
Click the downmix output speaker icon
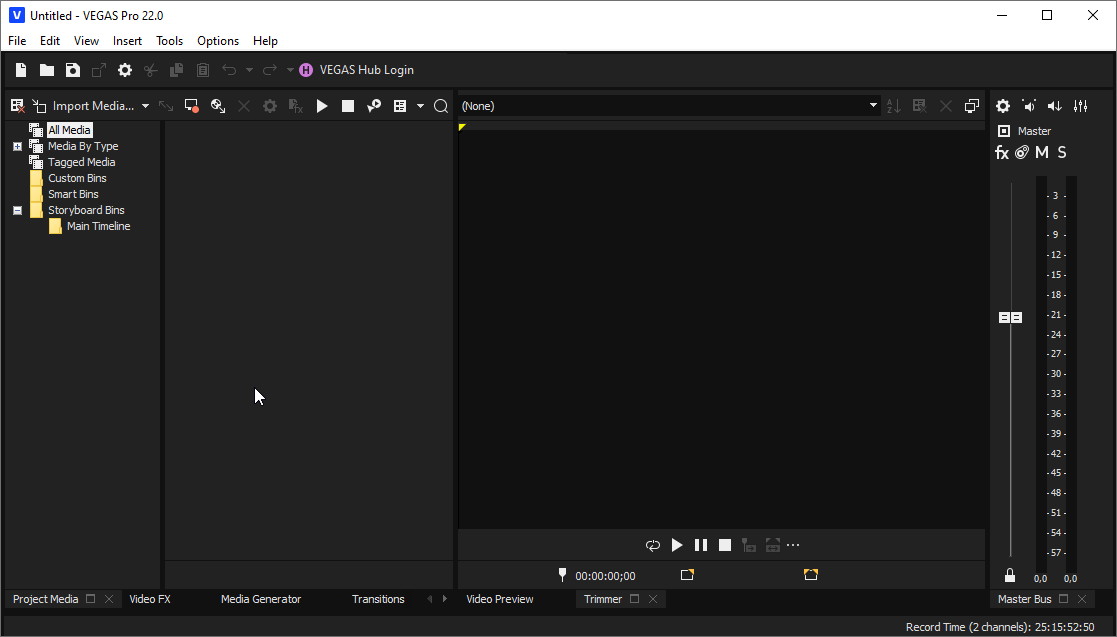pyautogui.click(x=1029, y=106)
